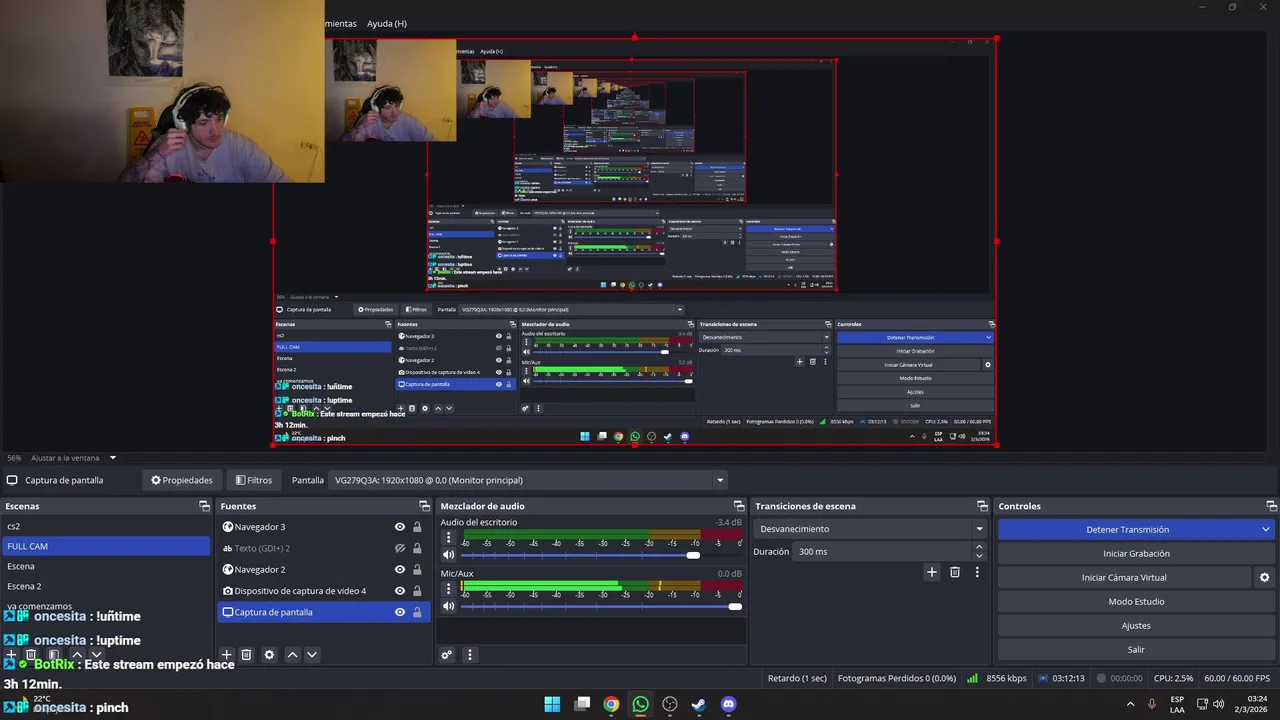Open Steam from the taskbar
Image resolution: width=1280 pixels, height=720 pixels.
coord(699,704)
